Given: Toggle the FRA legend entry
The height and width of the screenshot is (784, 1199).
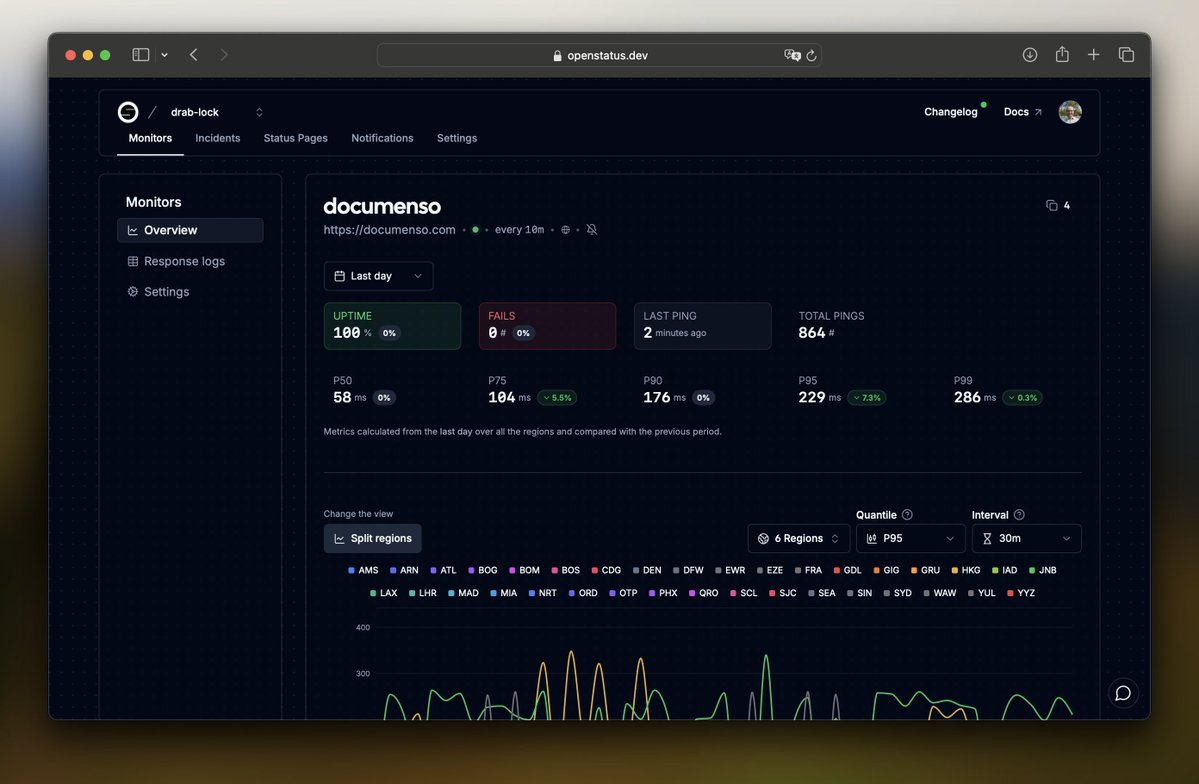Looking at the screenshot, I should 808,570.
